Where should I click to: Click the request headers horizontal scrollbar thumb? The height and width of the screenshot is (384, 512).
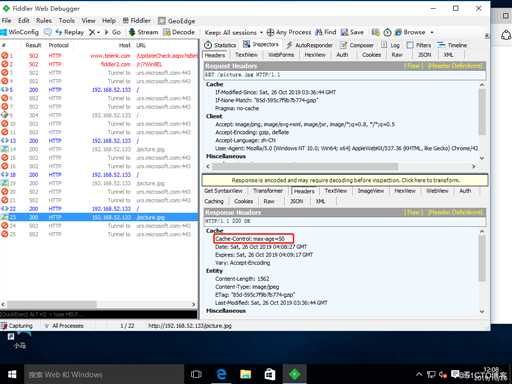pyautogui.click(x=305, y=166)
